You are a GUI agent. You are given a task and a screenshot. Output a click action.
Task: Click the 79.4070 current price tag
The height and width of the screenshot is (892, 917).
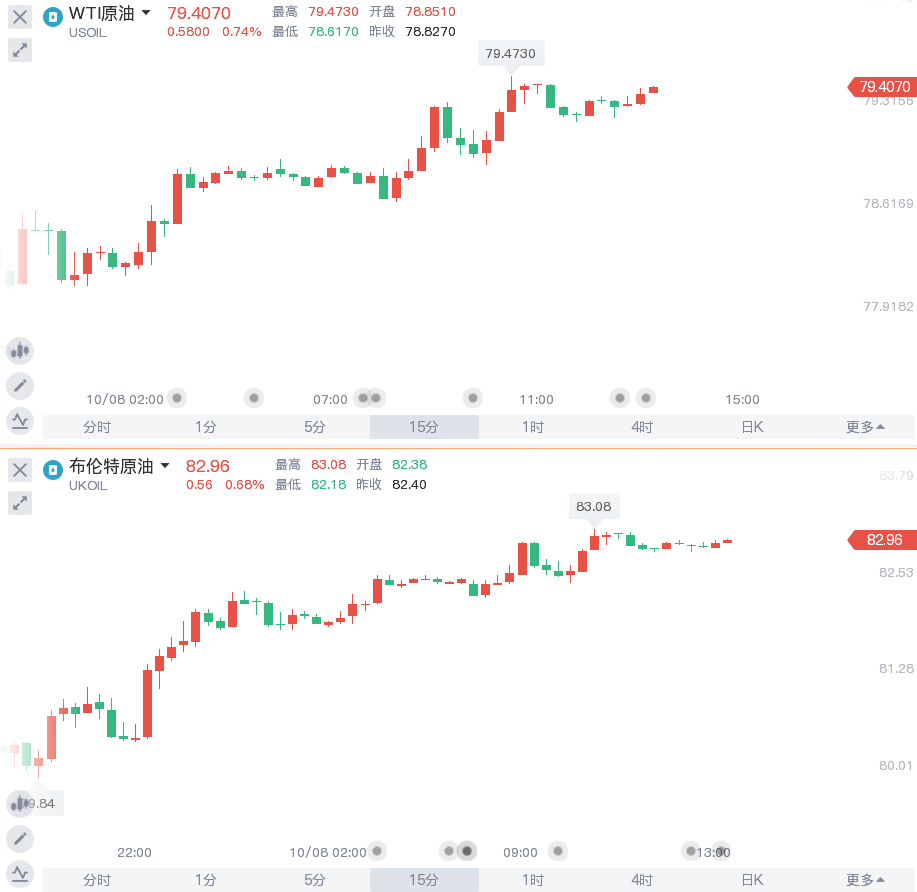[882, 87]
